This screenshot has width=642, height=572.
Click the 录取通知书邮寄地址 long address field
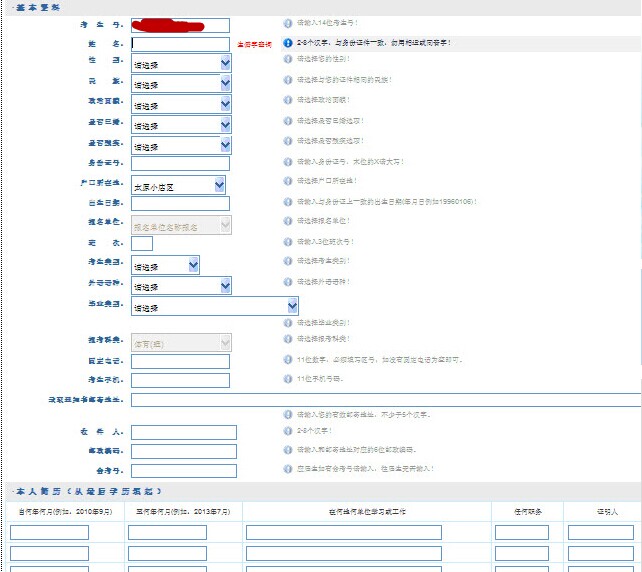coord(385,400)
